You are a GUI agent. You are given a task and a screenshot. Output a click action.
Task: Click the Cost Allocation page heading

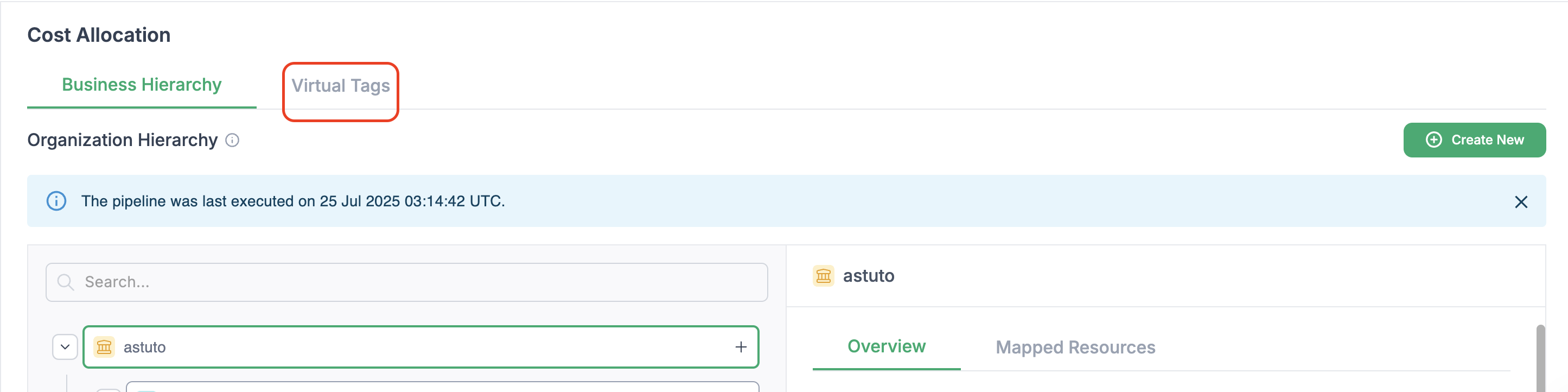99,35
